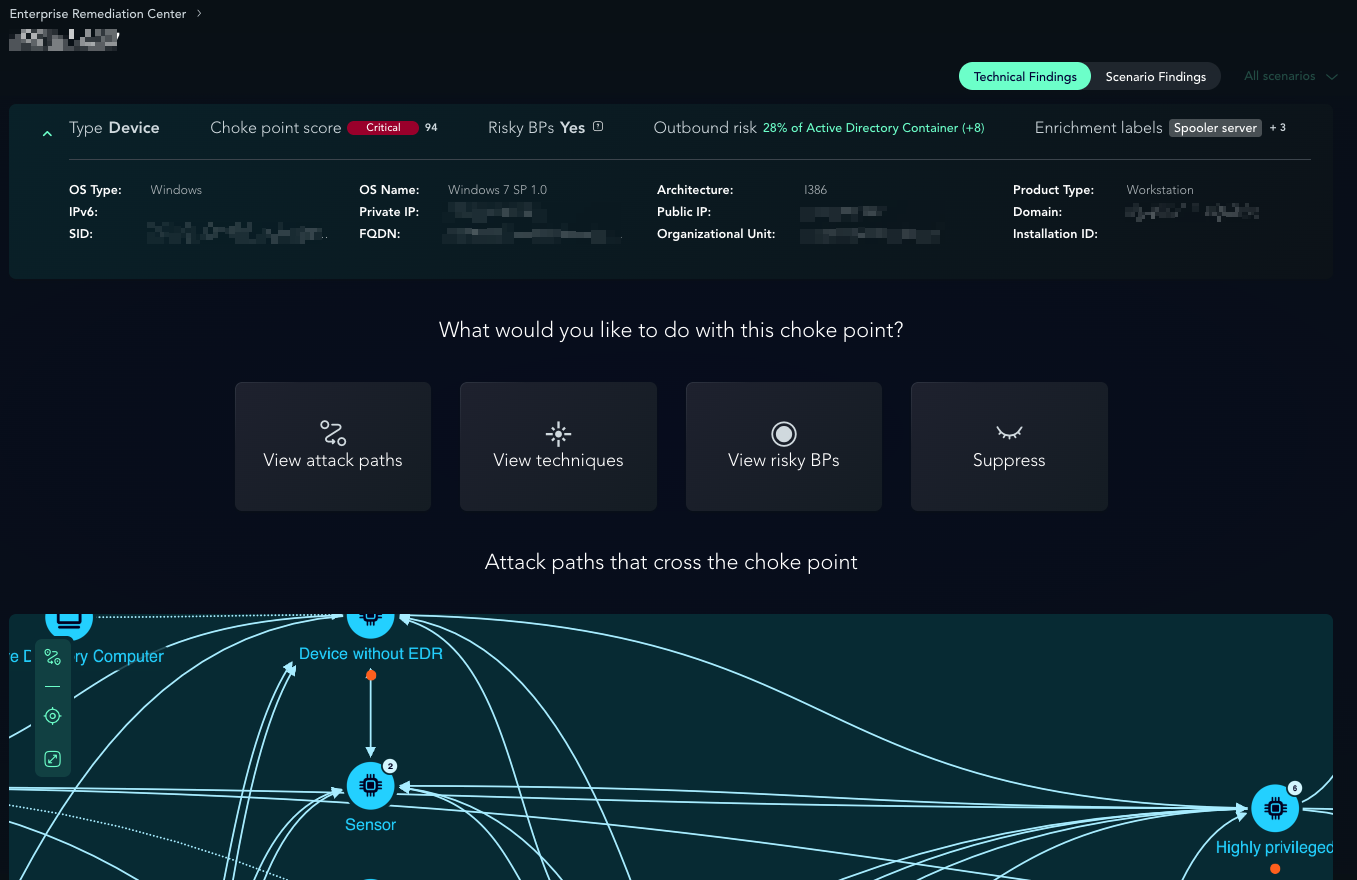Click the Suppress card
This screenshot has width=1357, height=880.
pyautogui.click(x=1009, y=446)
